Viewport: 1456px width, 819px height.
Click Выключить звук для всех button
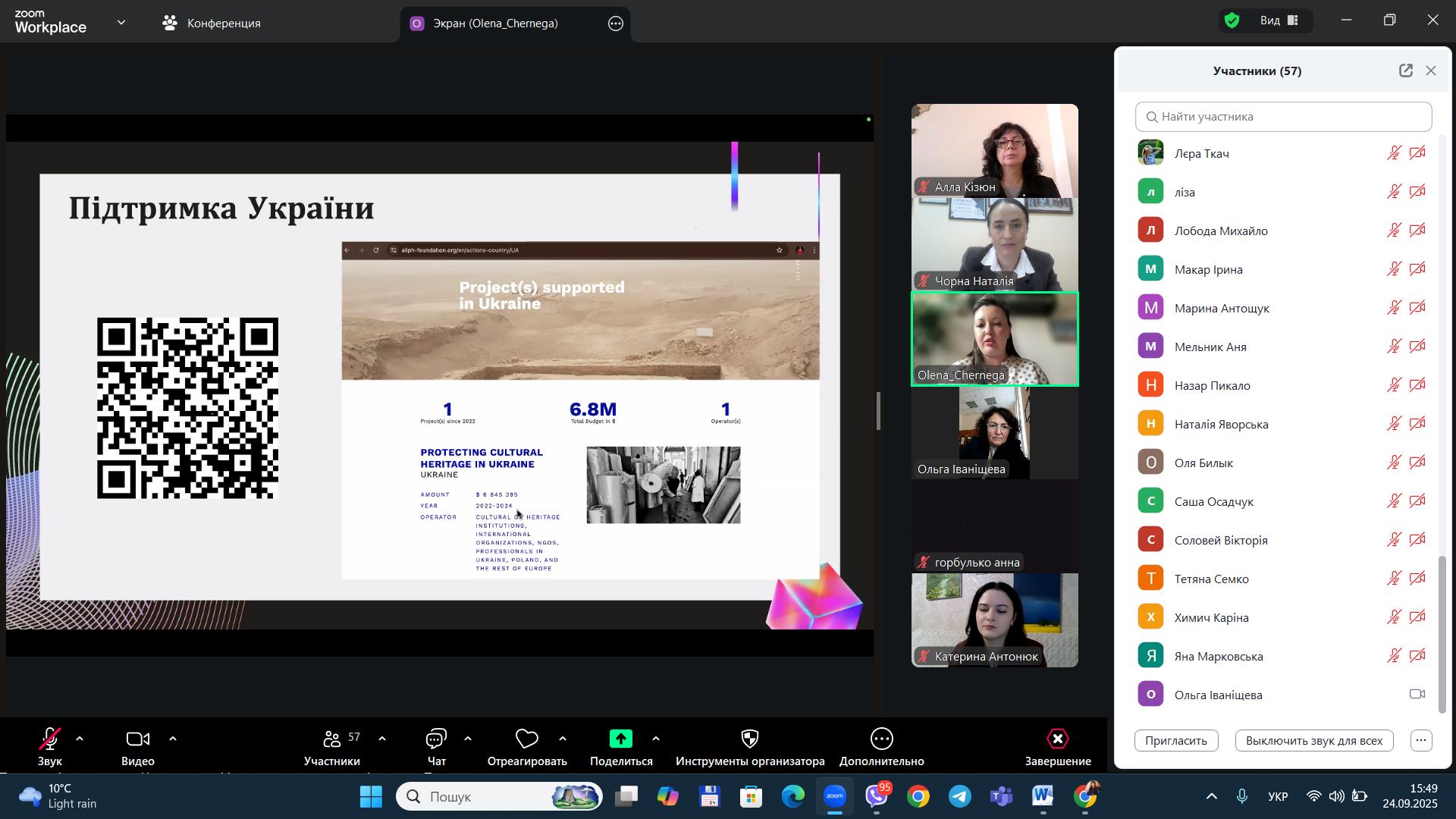point(1313,741)
